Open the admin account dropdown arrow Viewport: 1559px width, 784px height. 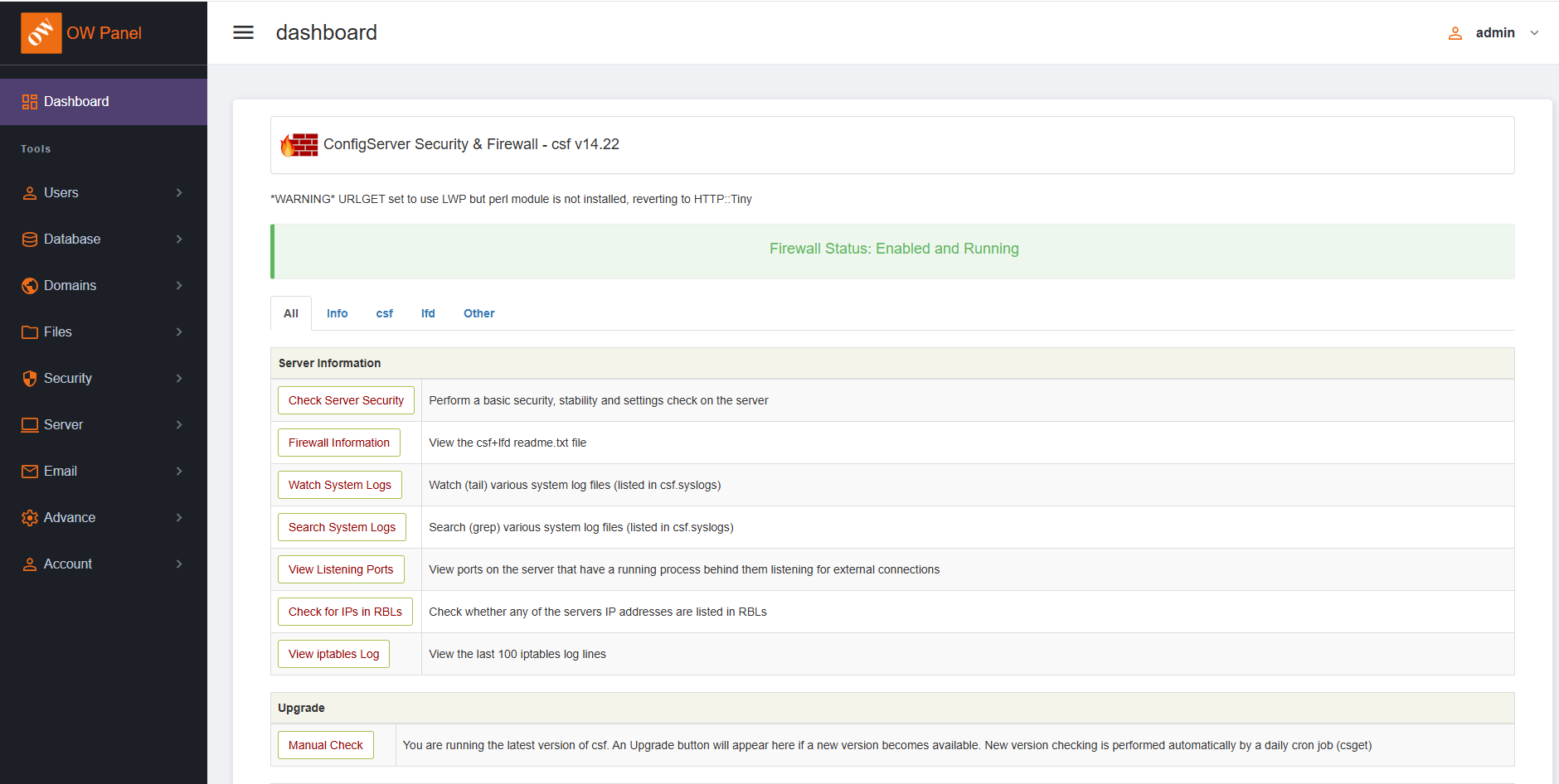click(1534, 33)
